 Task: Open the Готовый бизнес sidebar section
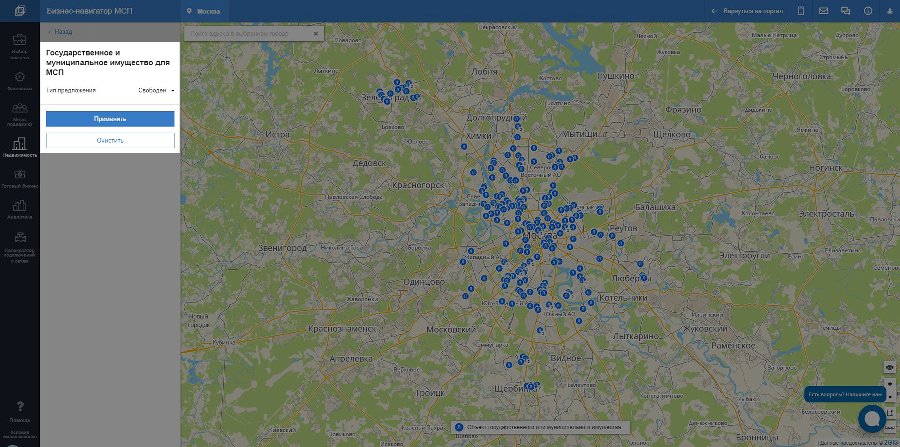click(x=20, y=178)
